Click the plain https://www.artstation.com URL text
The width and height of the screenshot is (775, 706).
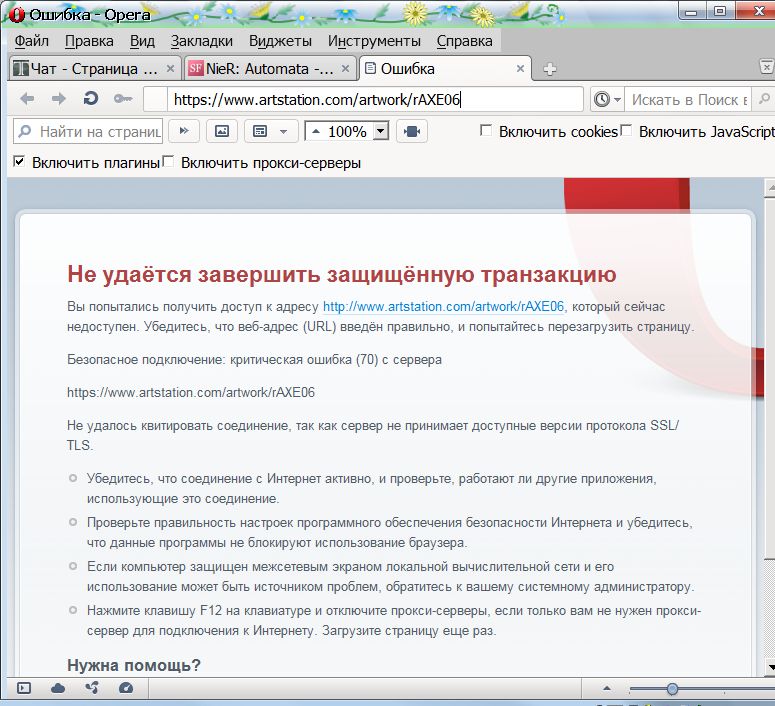point(191,392)
